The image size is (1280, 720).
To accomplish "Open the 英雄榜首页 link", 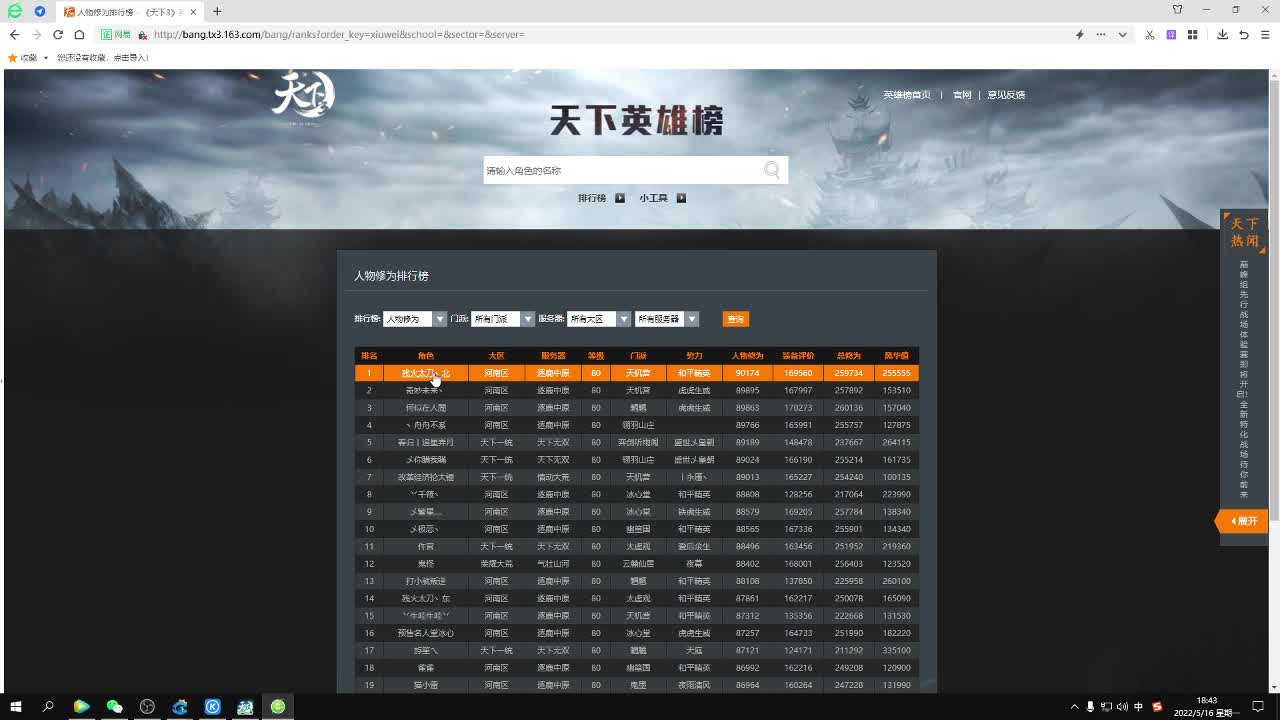I will [x=907, y=95].
